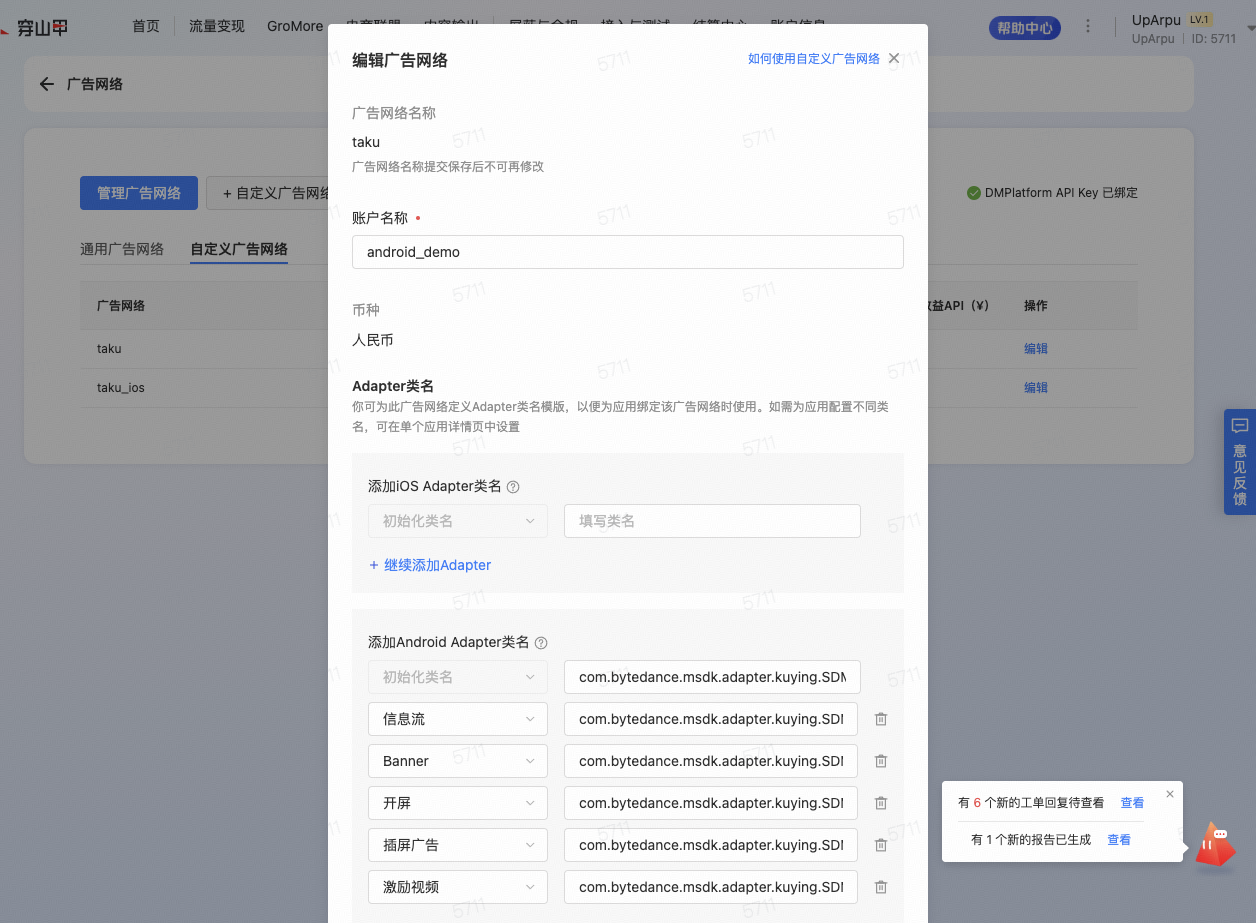The height and width of the screenshot is (923, 1256).
Task: Open the 首页 menu item
Action: (146, 26)
